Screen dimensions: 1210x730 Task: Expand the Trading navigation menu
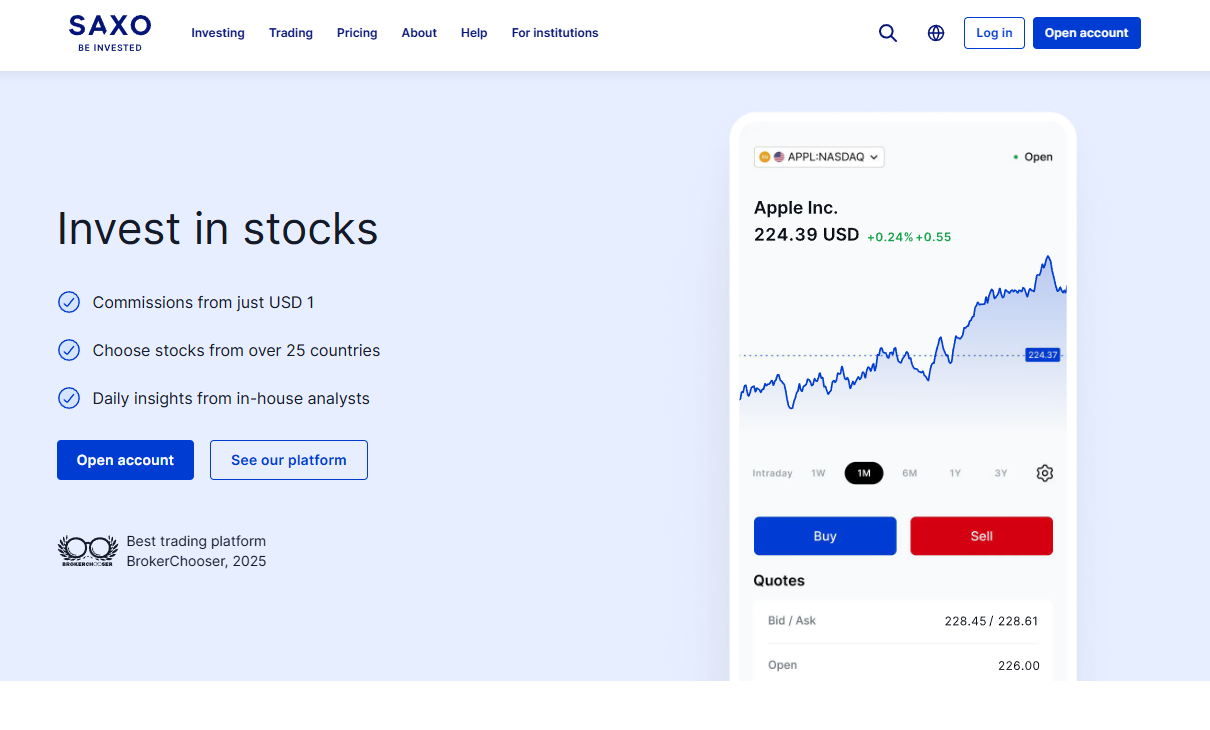click(291, 33)
